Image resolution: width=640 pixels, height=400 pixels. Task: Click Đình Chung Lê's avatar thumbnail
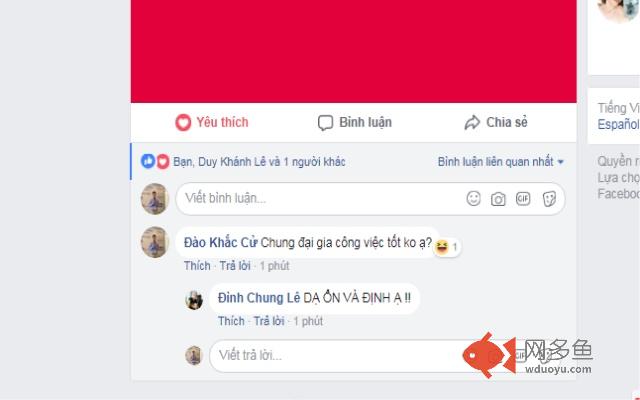(x=194, y=300)
